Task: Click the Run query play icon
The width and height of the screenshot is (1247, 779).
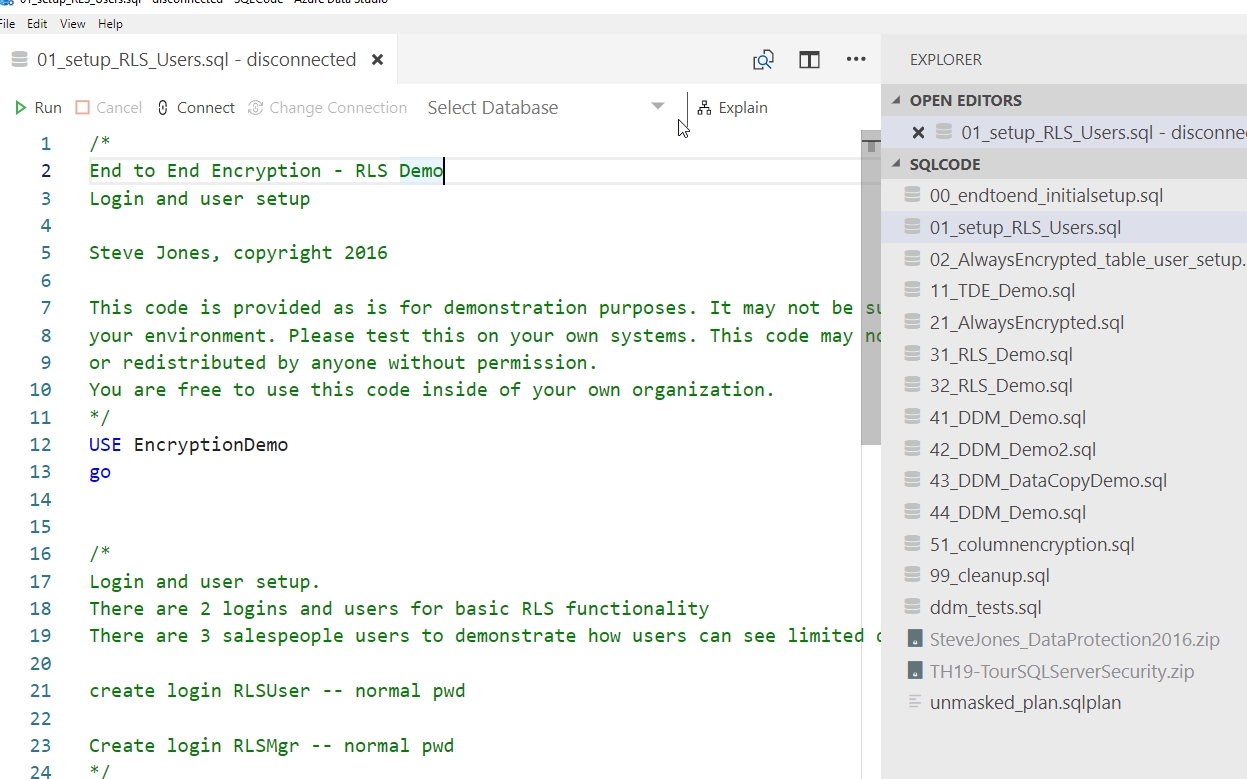Action: (21, 108)
